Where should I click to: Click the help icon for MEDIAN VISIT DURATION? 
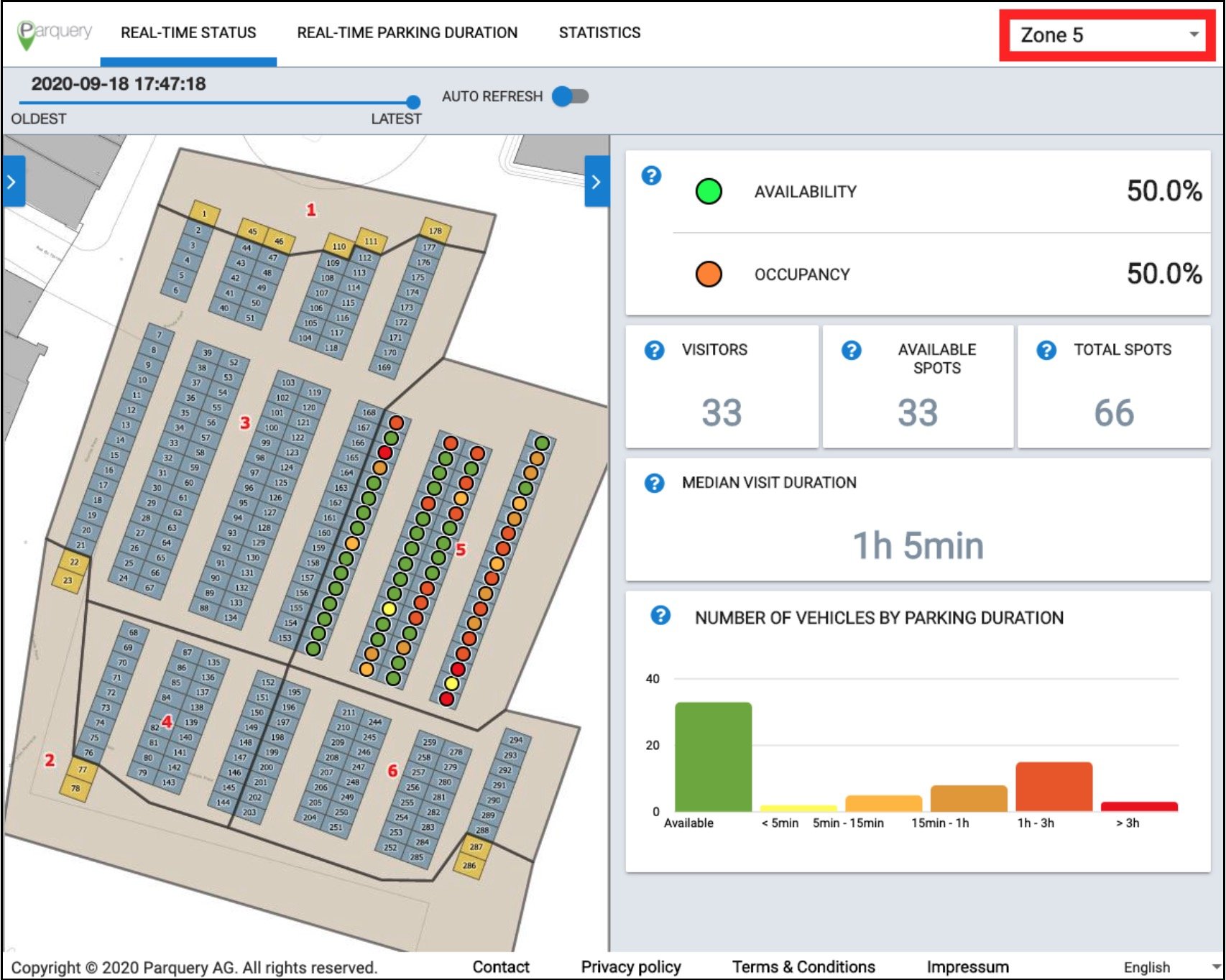pyautogui.click(x=655, y=483)
